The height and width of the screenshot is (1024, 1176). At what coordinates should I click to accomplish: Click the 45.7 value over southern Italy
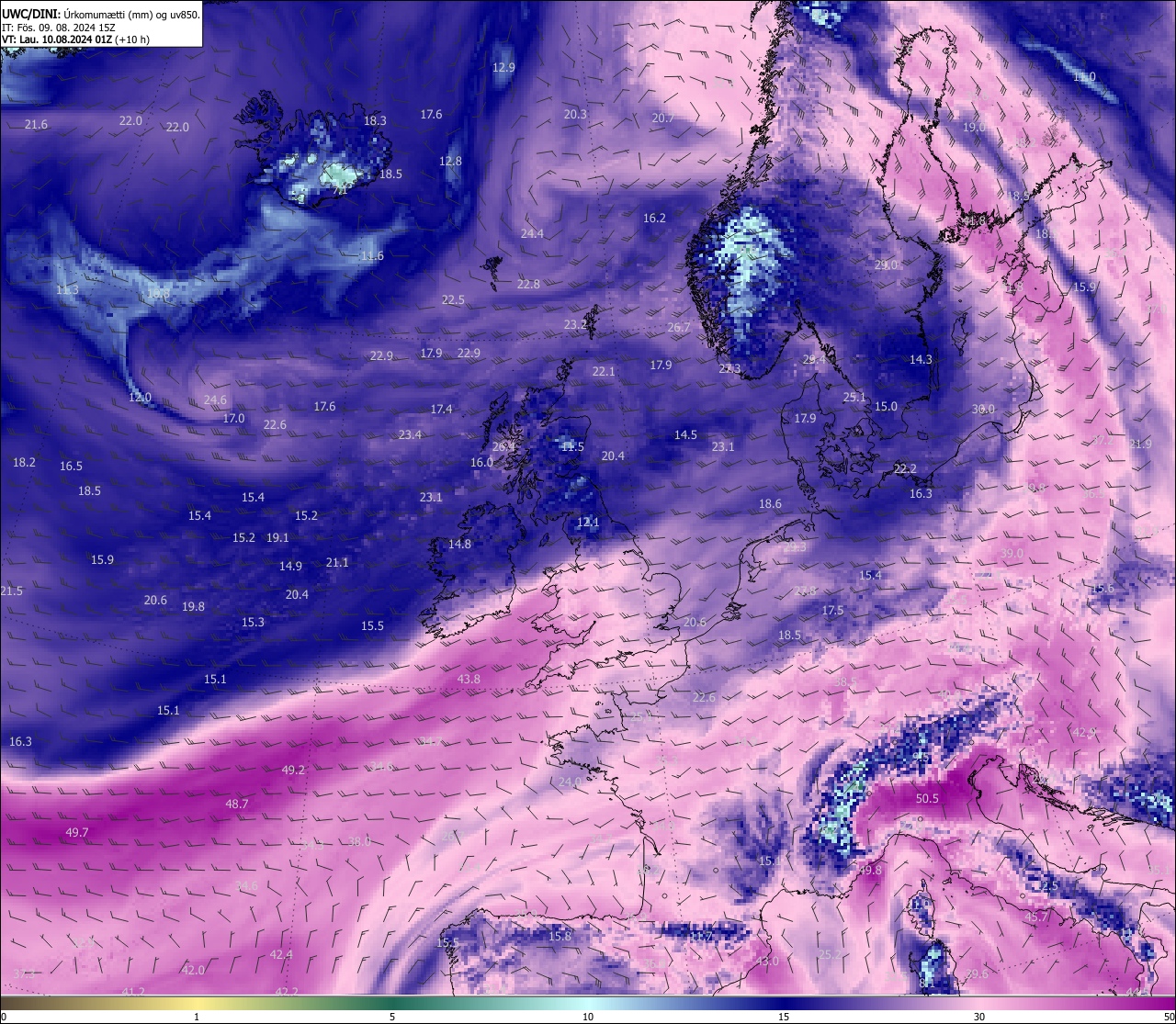coord(1036,917)
